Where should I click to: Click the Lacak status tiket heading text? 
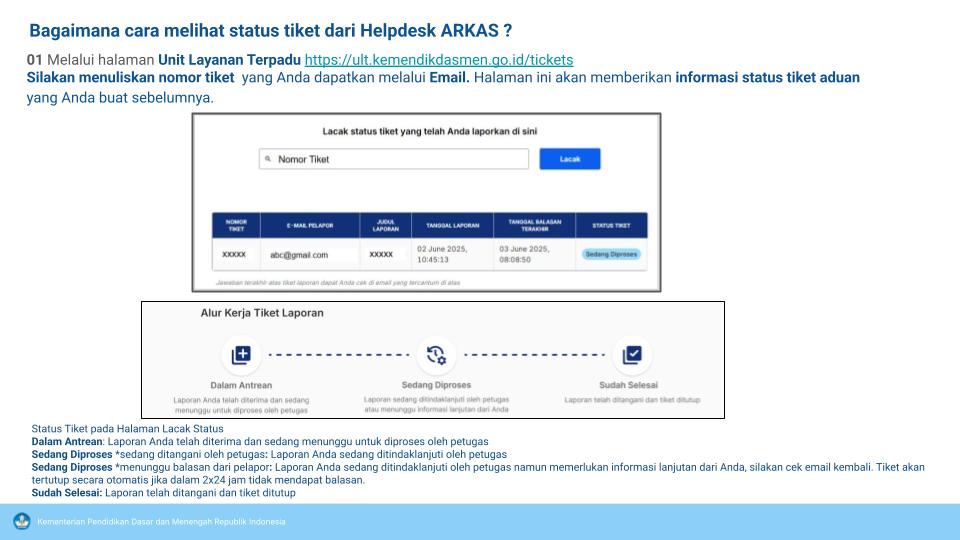pyautogui.click(x=430, y=131)
